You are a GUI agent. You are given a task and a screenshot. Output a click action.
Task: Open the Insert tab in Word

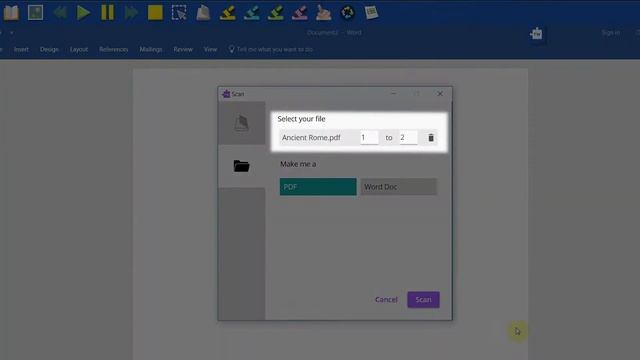pos(21,49)
